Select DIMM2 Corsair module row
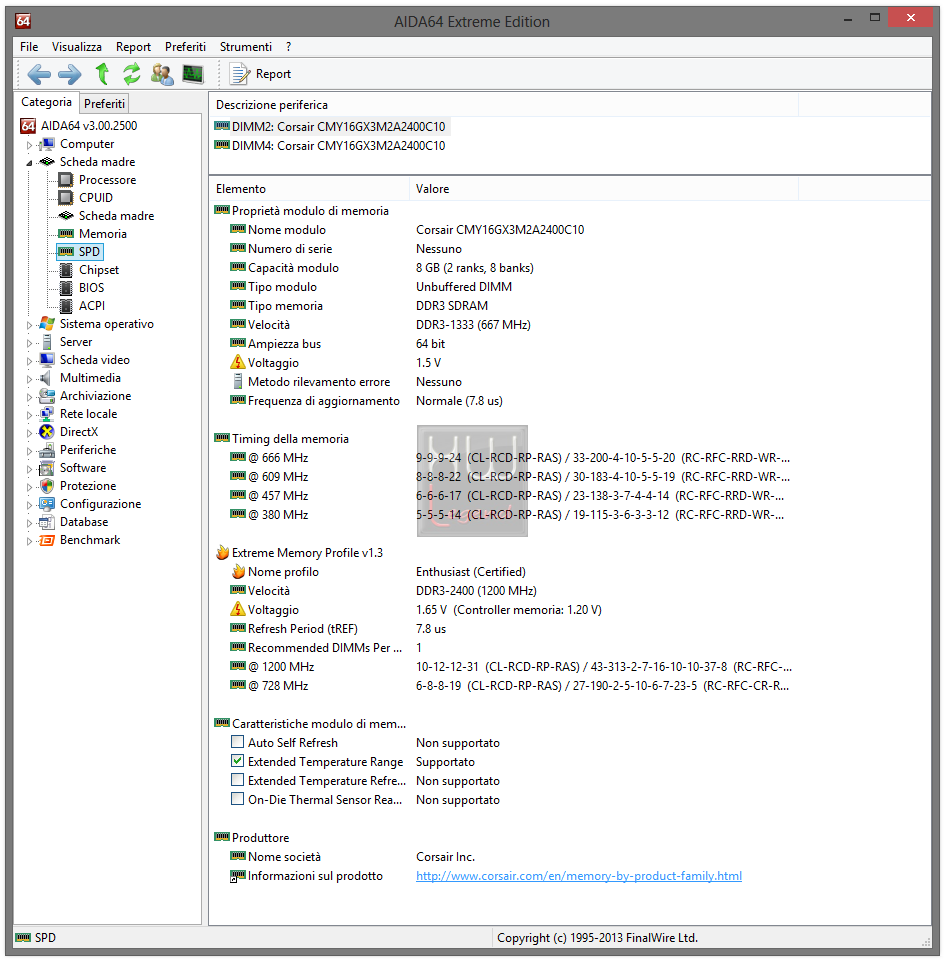946x962 pixels. pyautogui.click(x=331, y=126)
